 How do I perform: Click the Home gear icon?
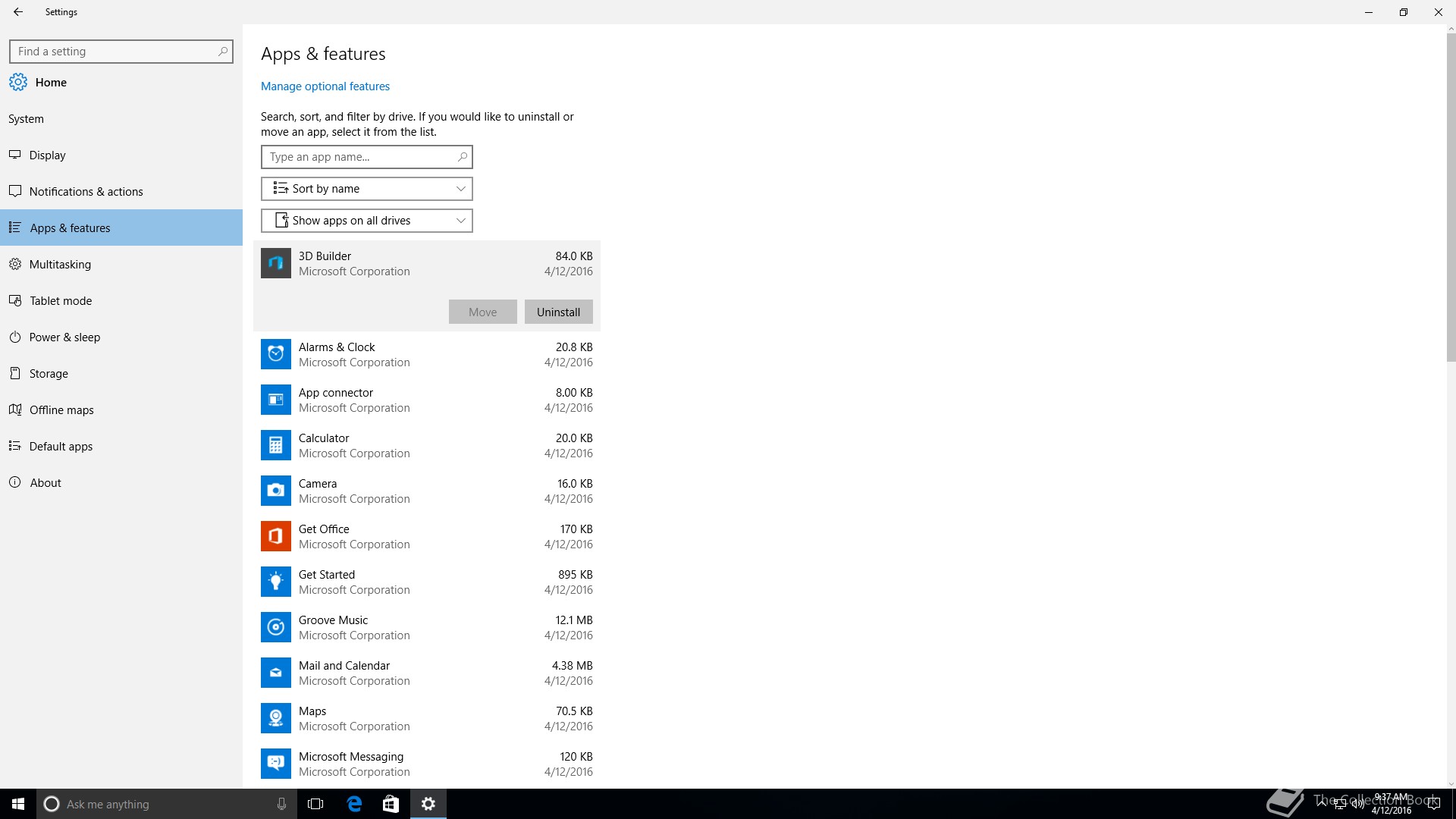click(x=18, y=82)
